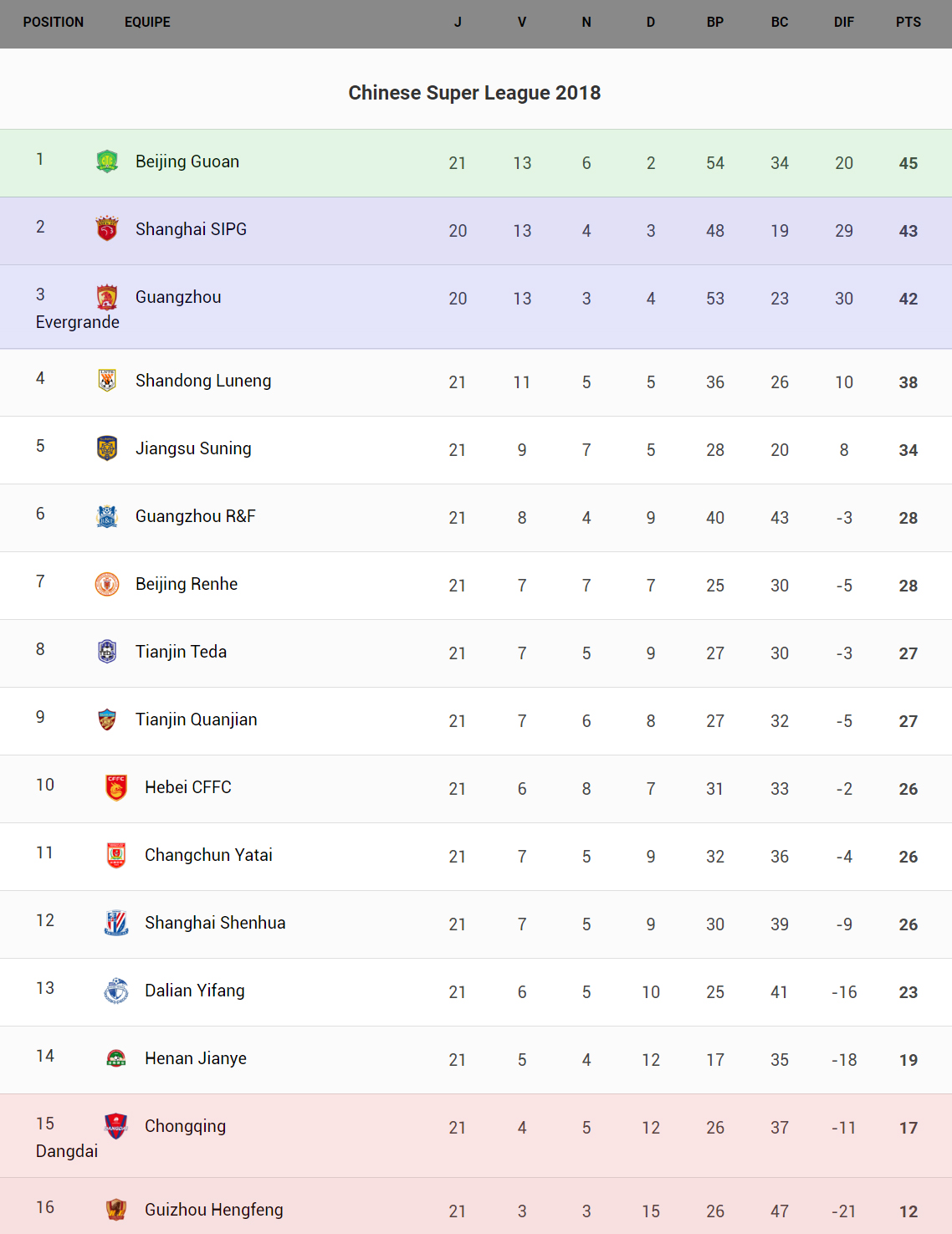The width and height of the screenshot is (952, 1234).
Task: Click the Chinese Super League 2018 title
Action: pos(474,93)
